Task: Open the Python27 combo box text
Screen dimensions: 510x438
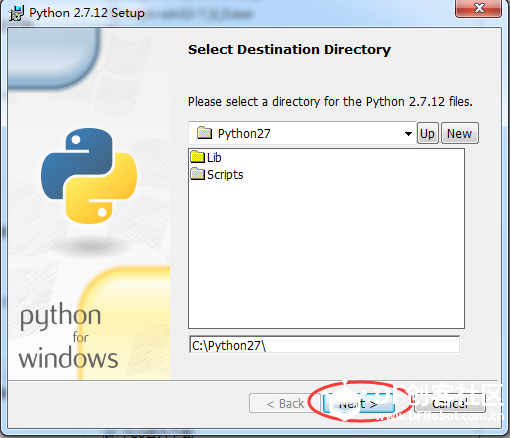Action: tap(244, 134)
